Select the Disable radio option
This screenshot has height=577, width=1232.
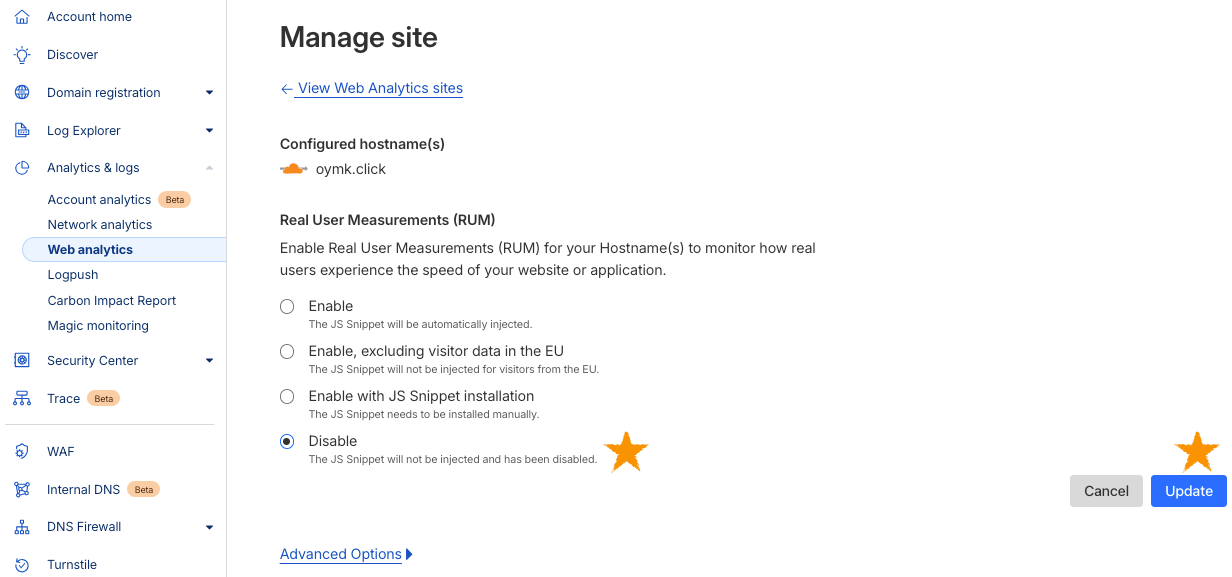(287, 441)
